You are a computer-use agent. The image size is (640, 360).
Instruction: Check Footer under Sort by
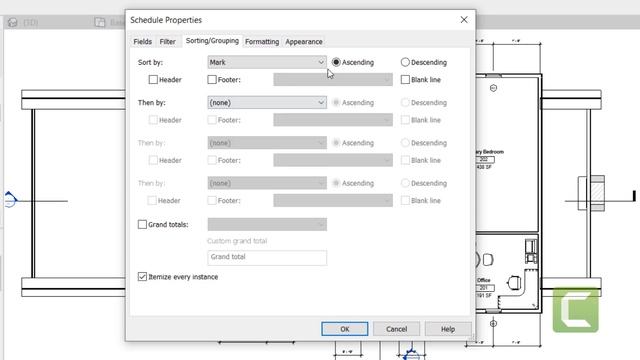tap(212, 80)
